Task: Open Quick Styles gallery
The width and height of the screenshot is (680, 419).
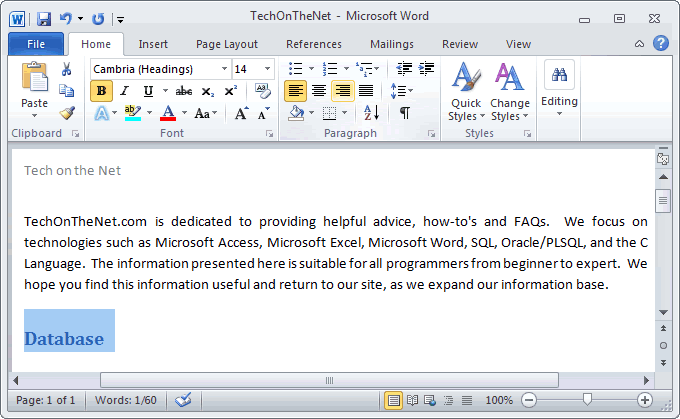Action: tap(466, 92)
